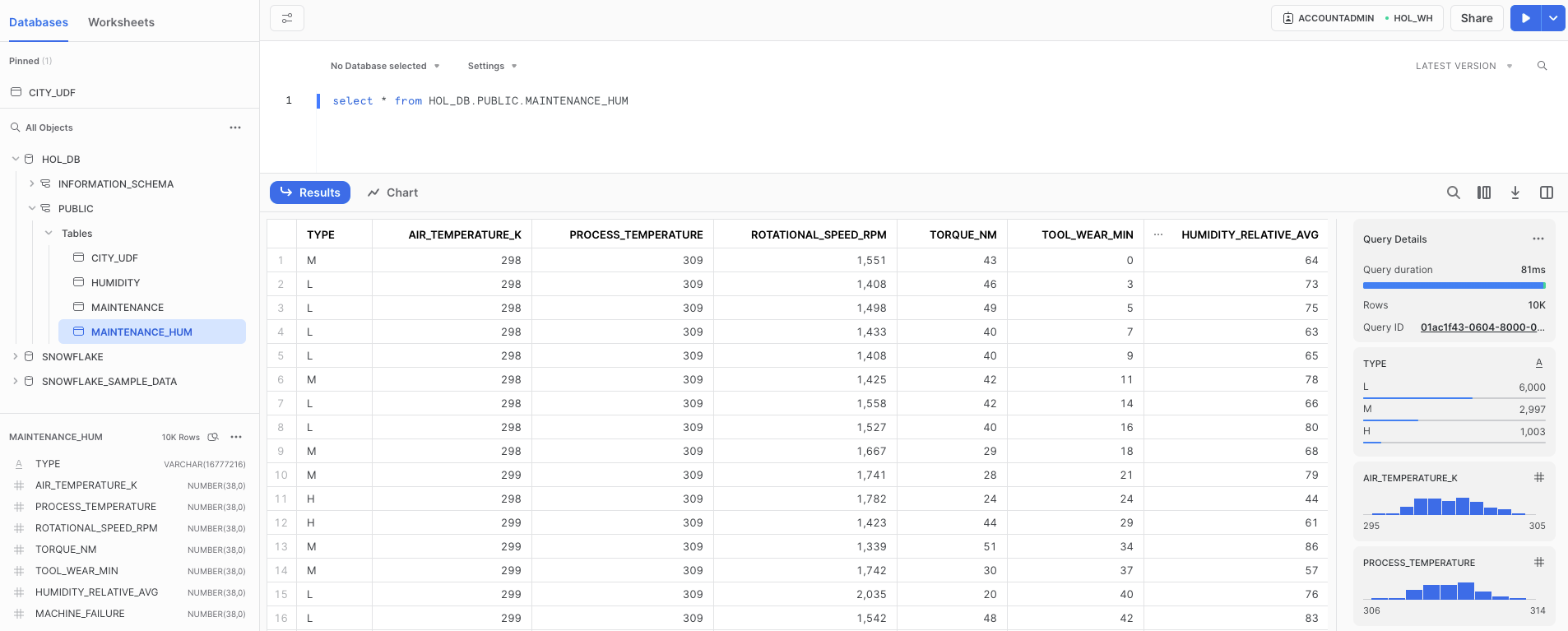1568x631 pixels.
Task: Select the Results tab
Action: tap(310, 193)
